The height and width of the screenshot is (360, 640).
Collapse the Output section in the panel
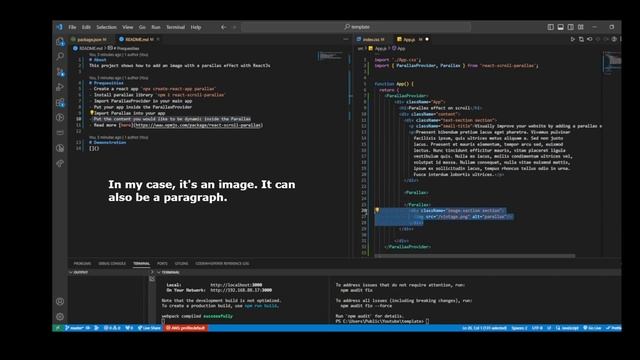pyautogui.click(x=78, y=272)
